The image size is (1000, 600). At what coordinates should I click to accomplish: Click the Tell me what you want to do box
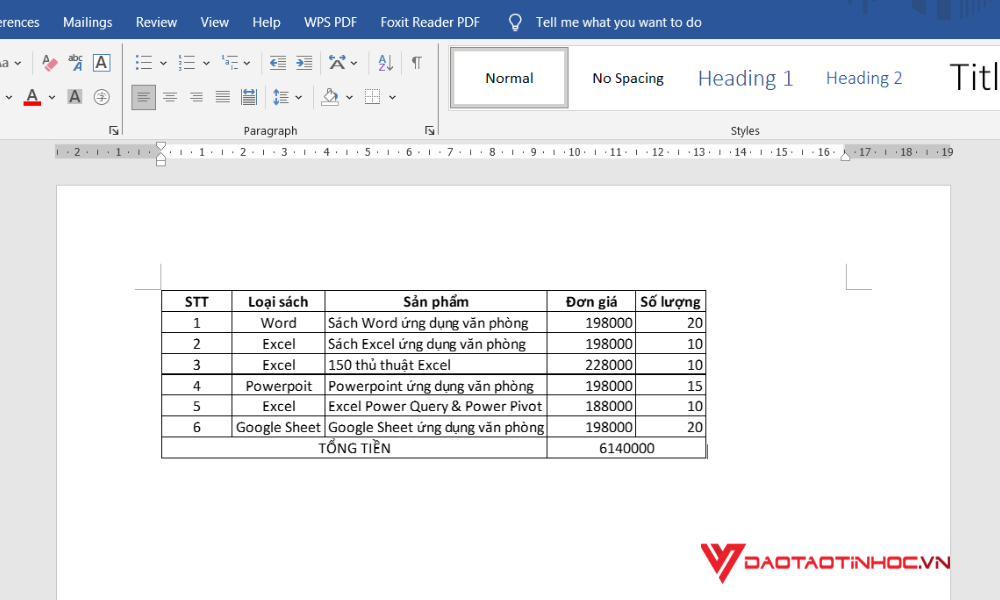coord(618,21)
